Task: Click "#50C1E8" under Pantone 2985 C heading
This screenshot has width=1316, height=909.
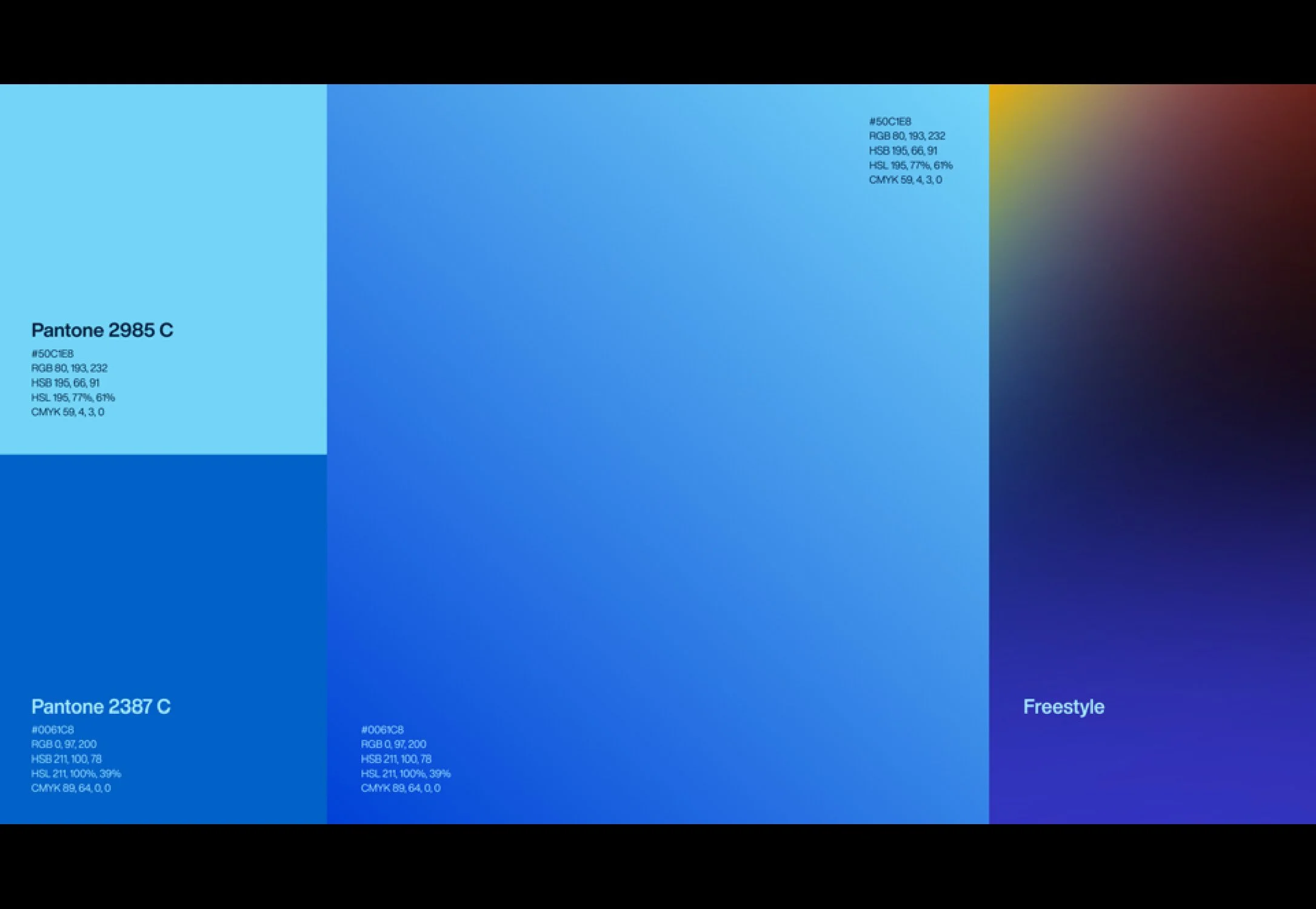Action: [53, 353]
